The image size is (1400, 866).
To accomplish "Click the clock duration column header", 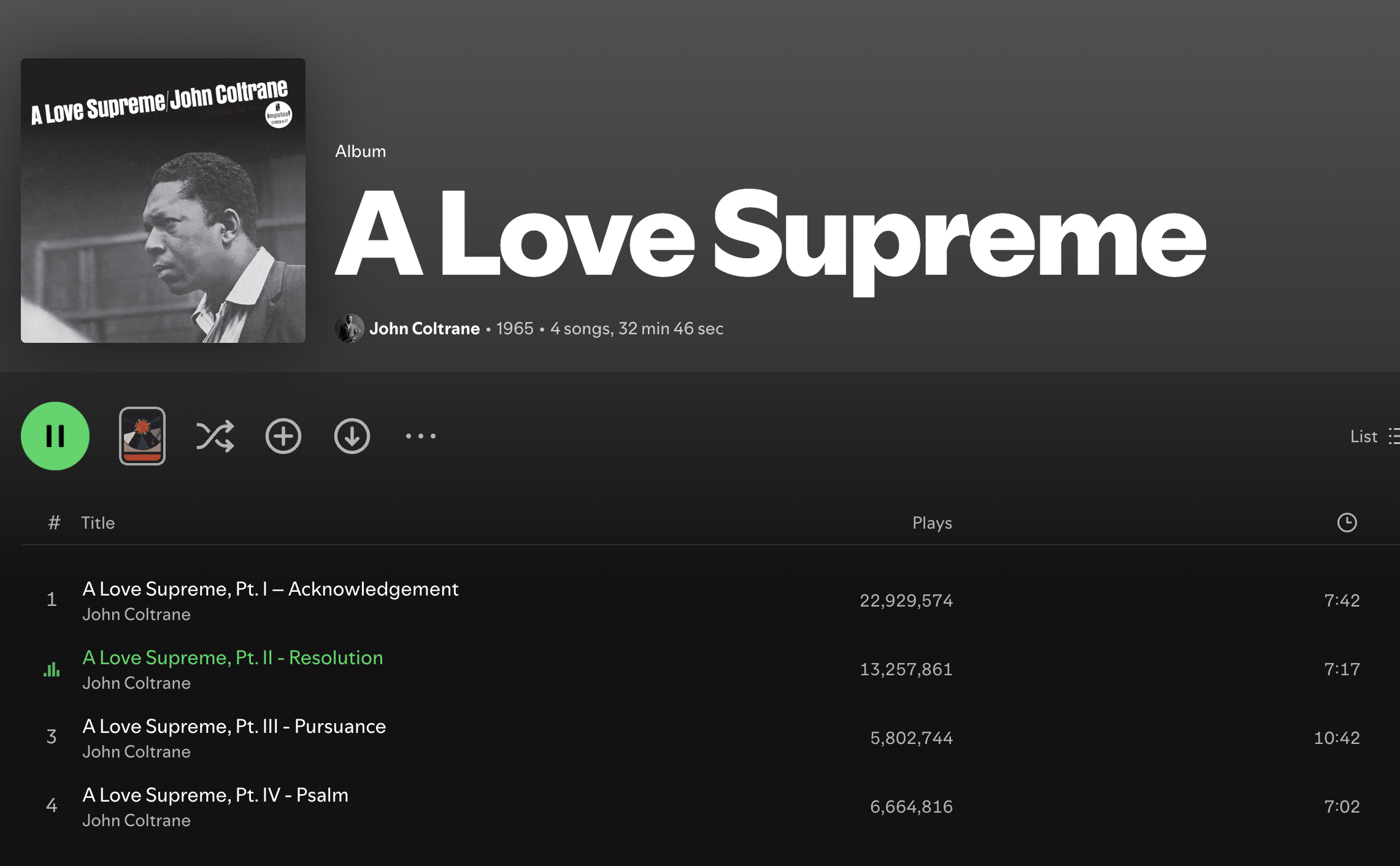I will [1347, 523].
